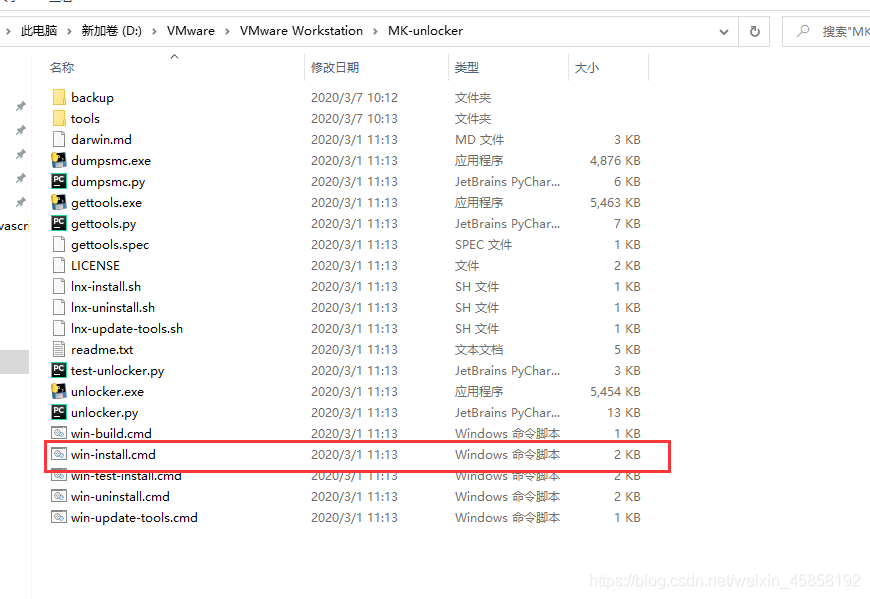Select the win-uninstall.cmd script icon

point(59,496)
